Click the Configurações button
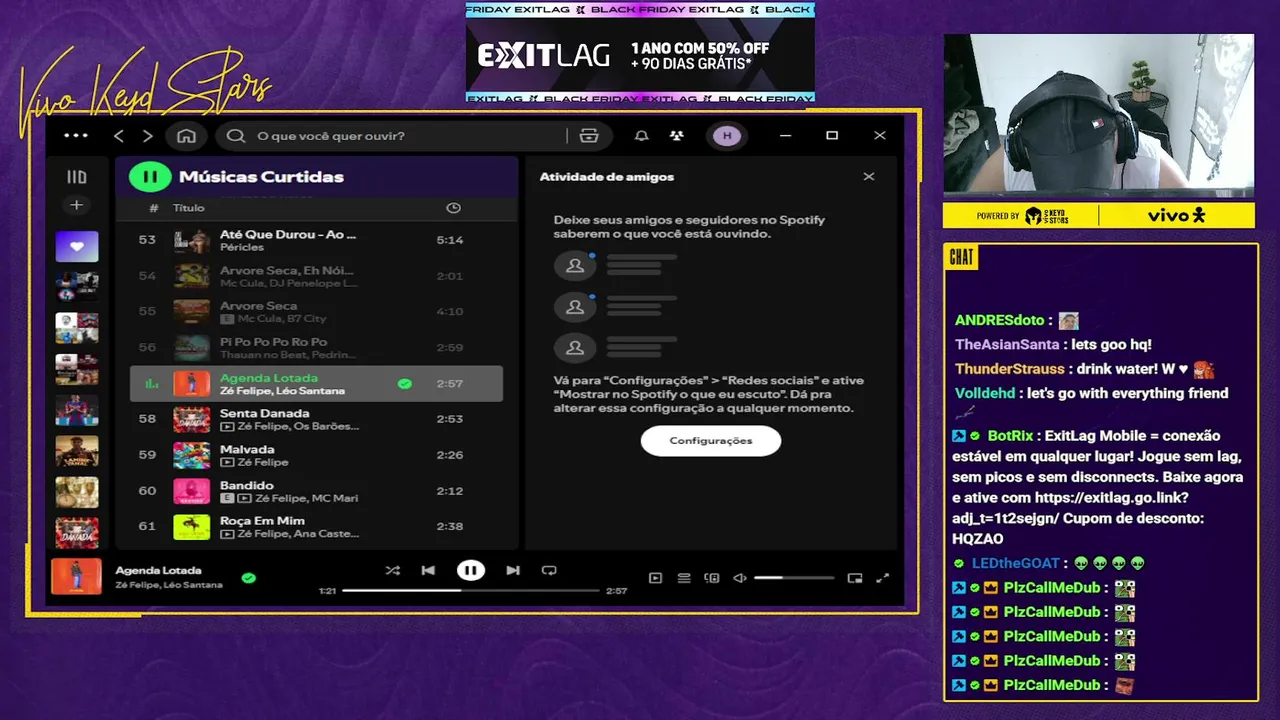Viewport: 1280px width, 720px height. point(711,440)
